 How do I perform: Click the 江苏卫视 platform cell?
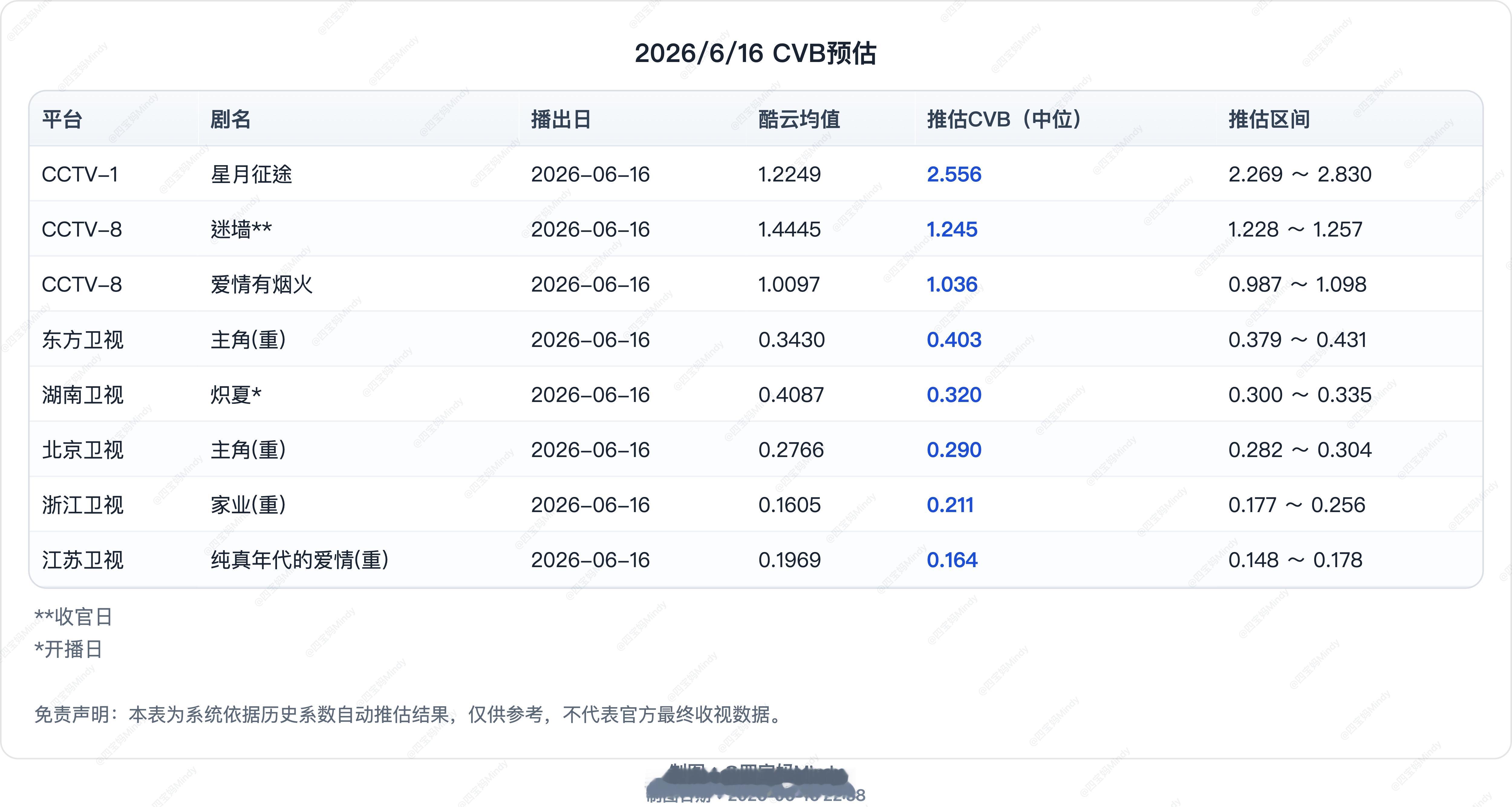click(x=83, y=560)
